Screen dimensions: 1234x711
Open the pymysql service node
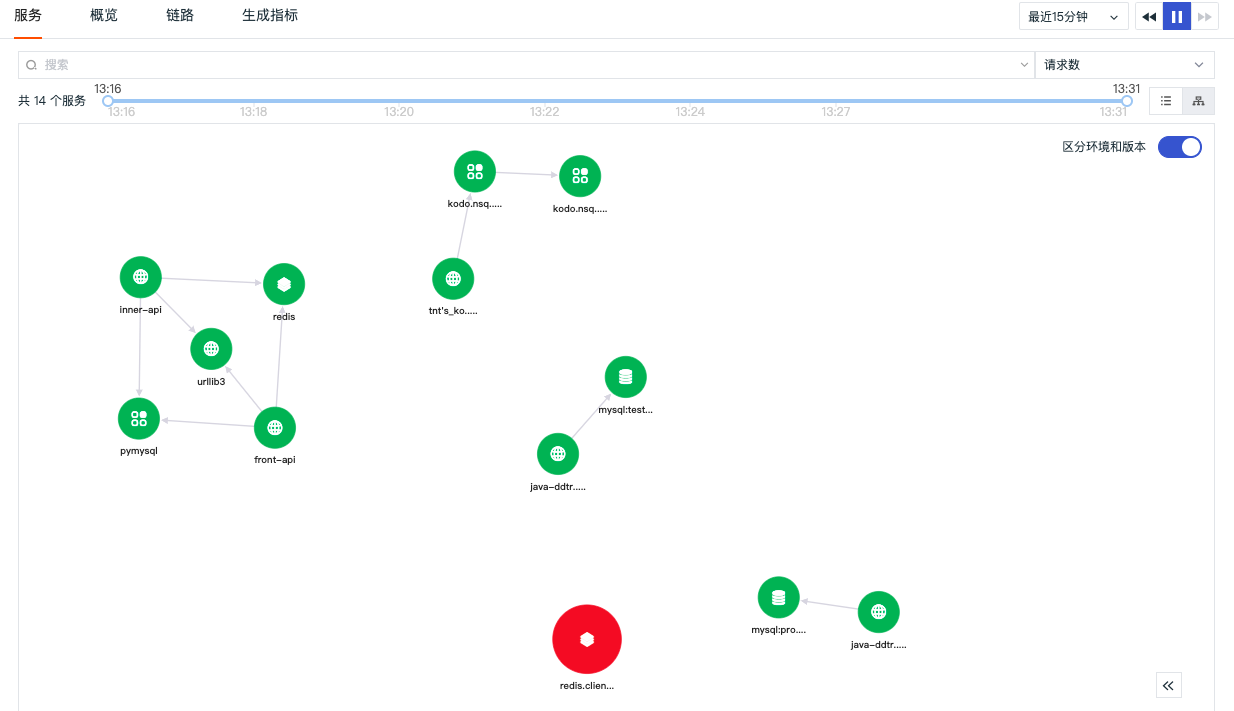(139, 418)
